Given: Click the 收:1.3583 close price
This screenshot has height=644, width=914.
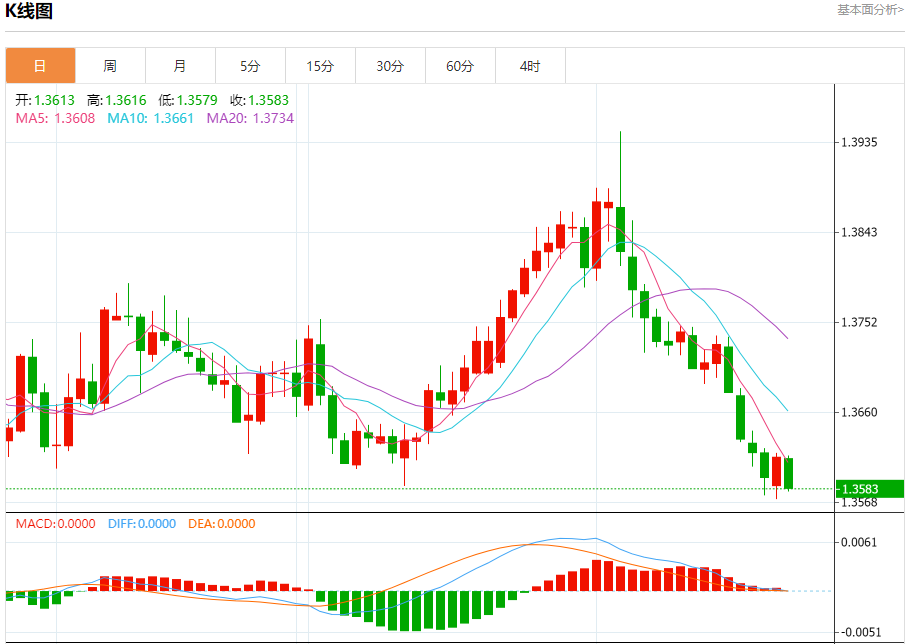Looking at the screenshot, I should pyautogui.click(x=259, y=100).
